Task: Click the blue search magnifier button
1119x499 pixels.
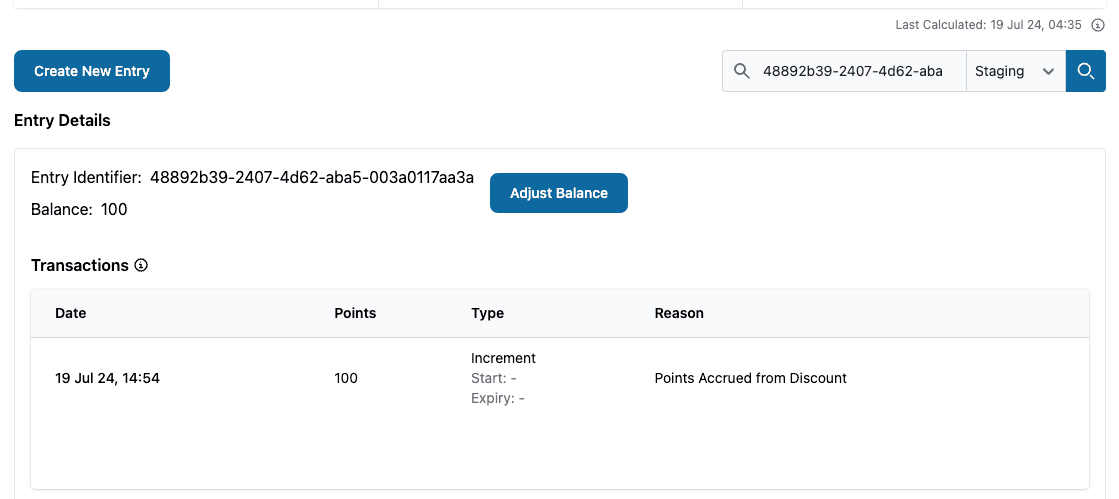Action: pos(1085,71)
